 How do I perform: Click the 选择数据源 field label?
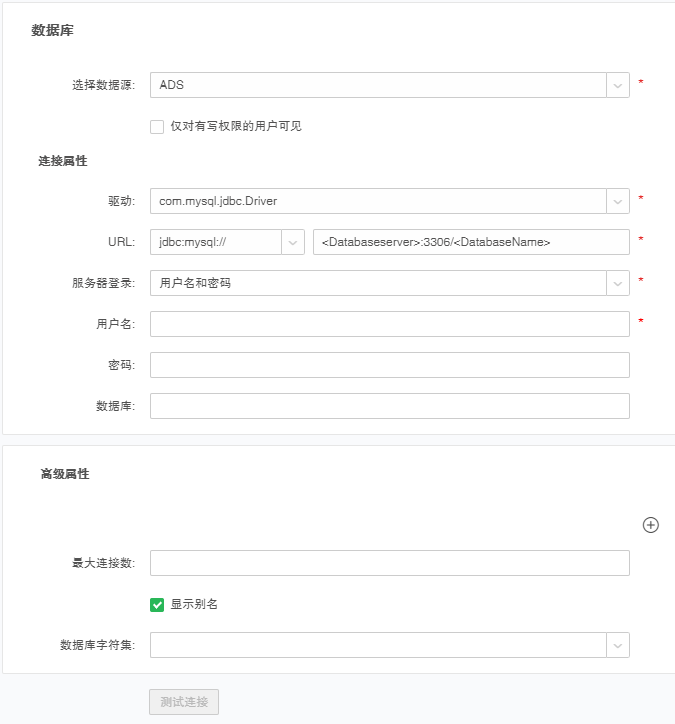pyautogui.click(x=103, y=86)
